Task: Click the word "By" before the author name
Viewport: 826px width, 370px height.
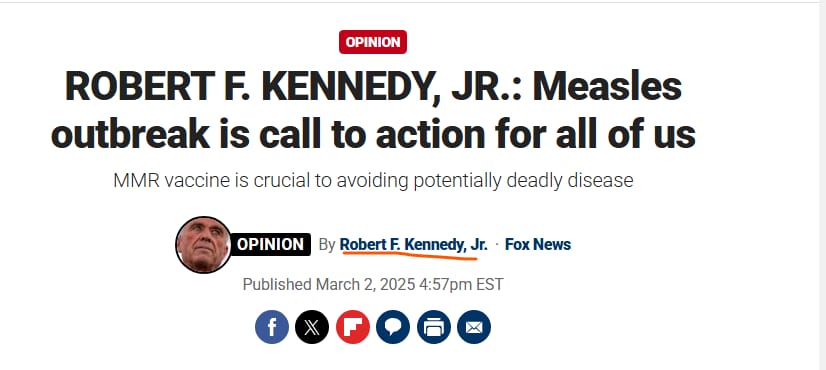Action: (x=327, y=245)
